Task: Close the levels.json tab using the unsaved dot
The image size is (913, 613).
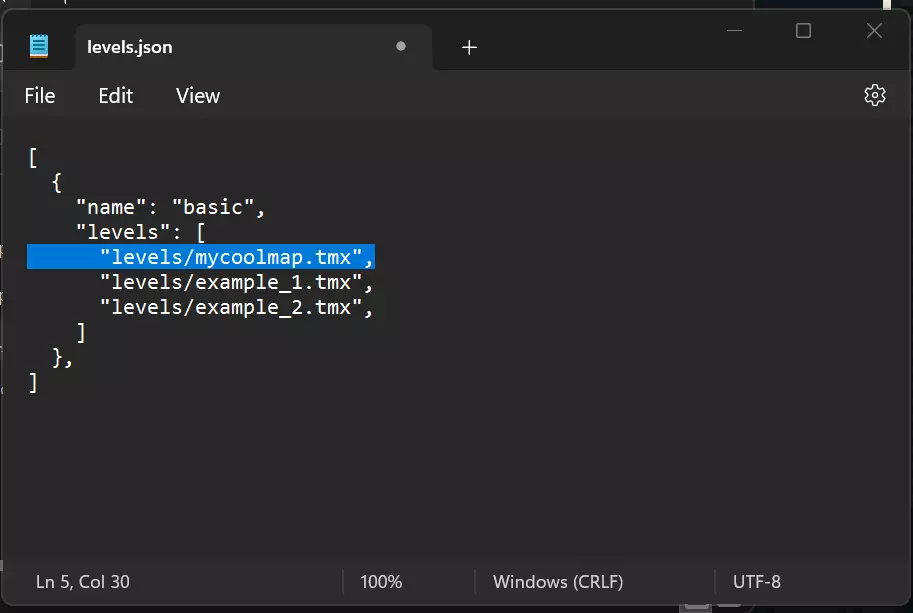Action: 401,46
